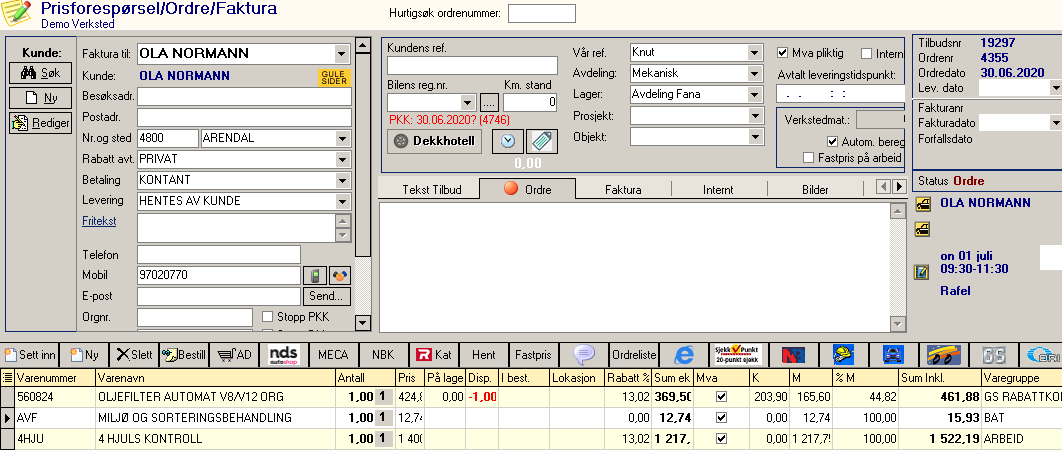
Task: Open the Ordreliste button
Action: coord(635,354)
